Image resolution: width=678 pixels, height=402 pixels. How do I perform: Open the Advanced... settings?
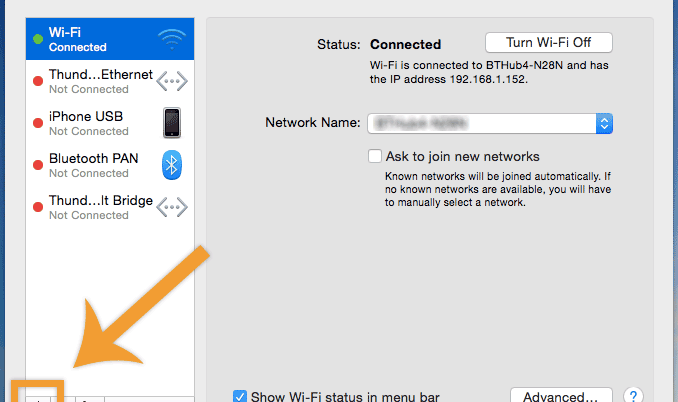click(560, 396)
